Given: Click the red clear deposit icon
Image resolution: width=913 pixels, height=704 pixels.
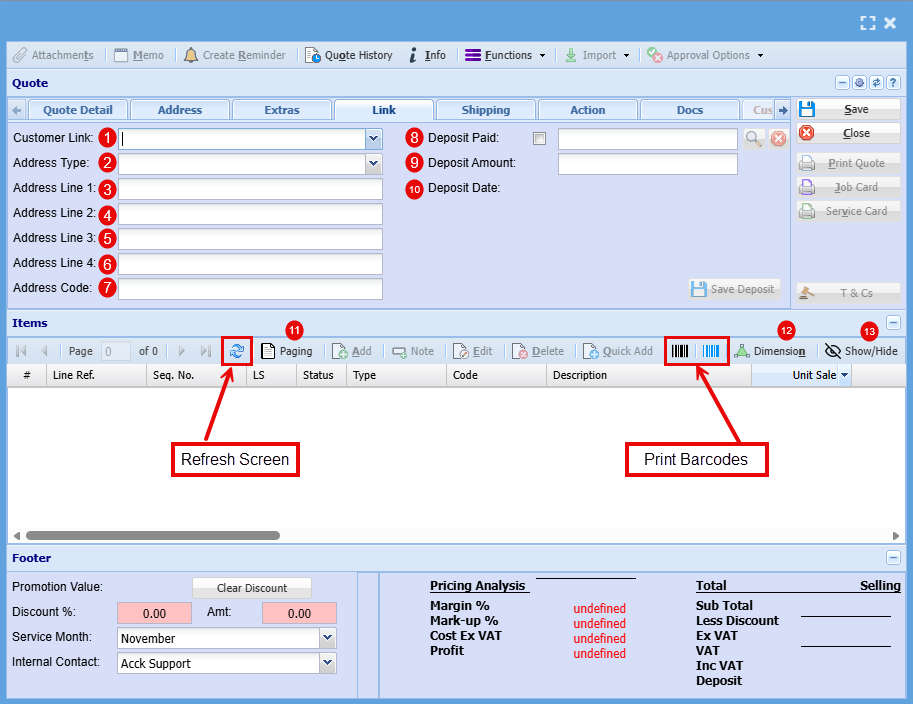Looking at the screenshot, I should coord(778,139).
